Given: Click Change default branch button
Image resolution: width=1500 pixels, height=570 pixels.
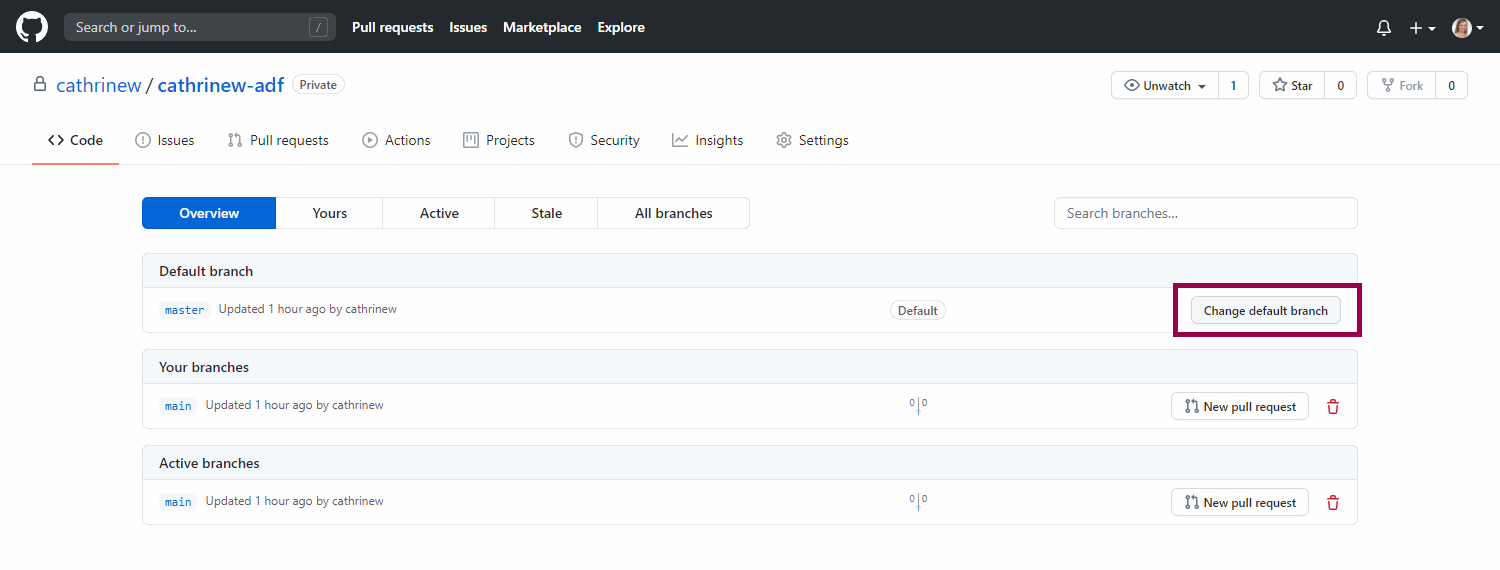Looking at the screenshot, I should [1265, 311].
